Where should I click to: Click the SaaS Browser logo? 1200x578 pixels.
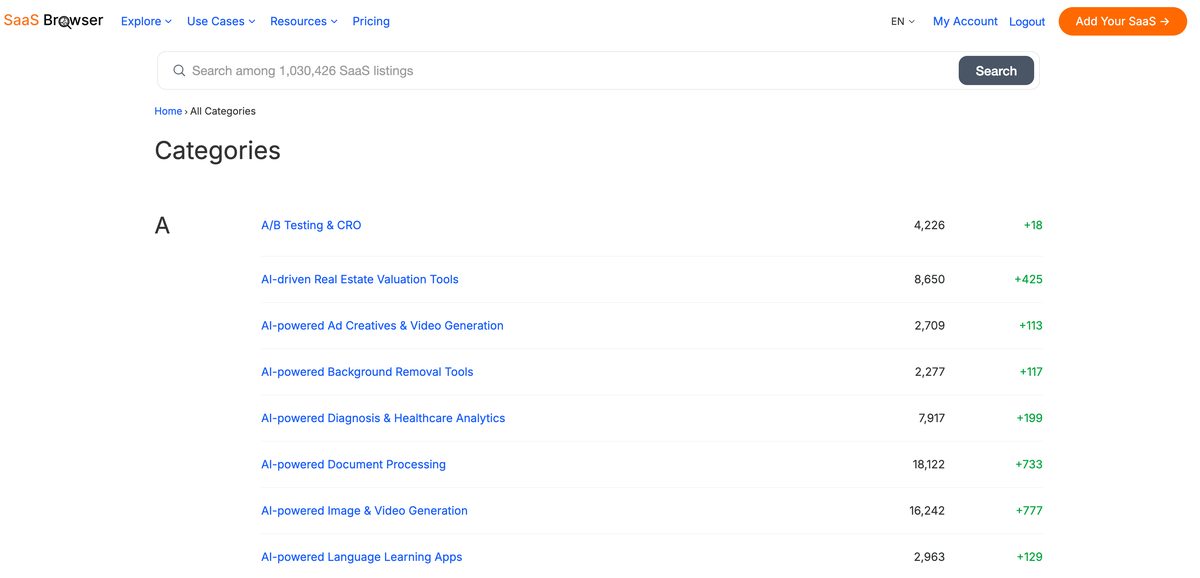(x=54, y=19)
